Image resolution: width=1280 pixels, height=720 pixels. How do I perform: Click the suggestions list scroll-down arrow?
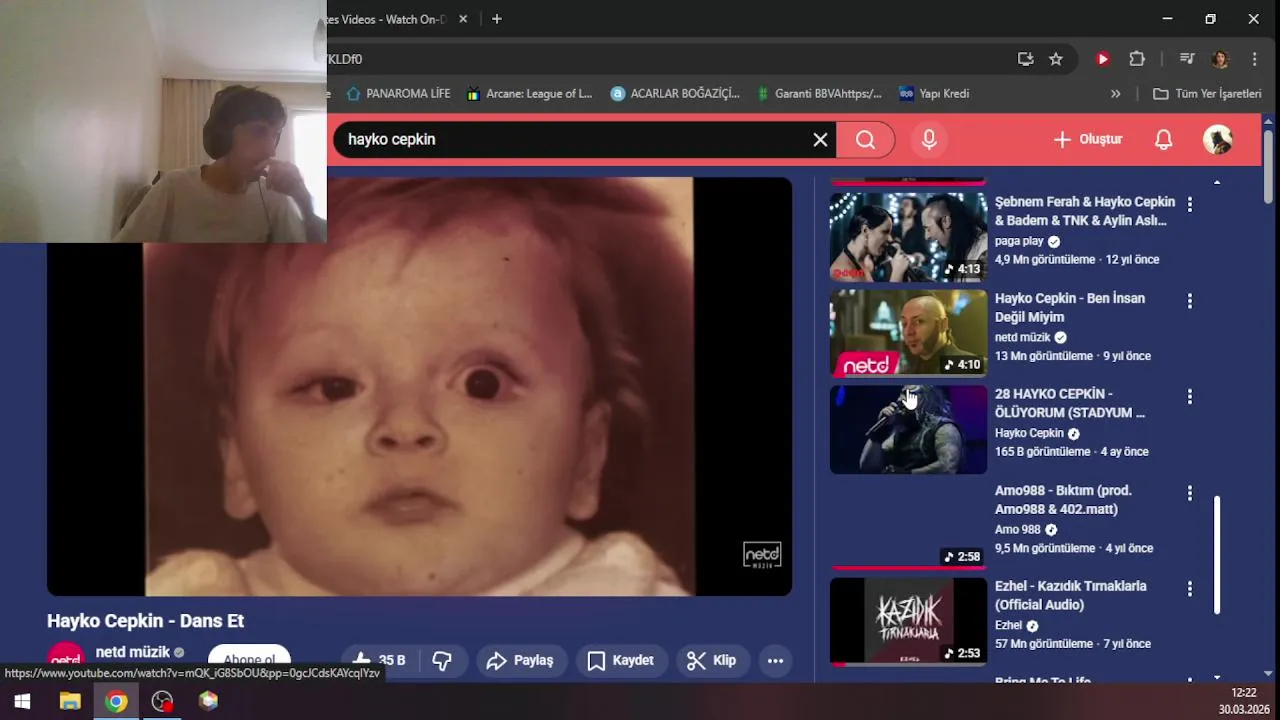point(1217,677)
